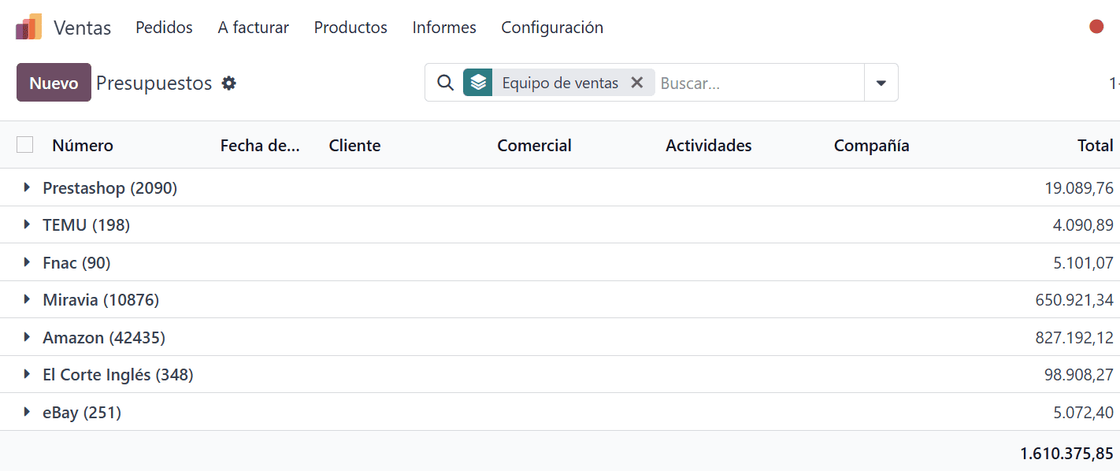Click the Prestashop total 19.089,76
The image size is (1120, 471).
(x=1079, y=188)
